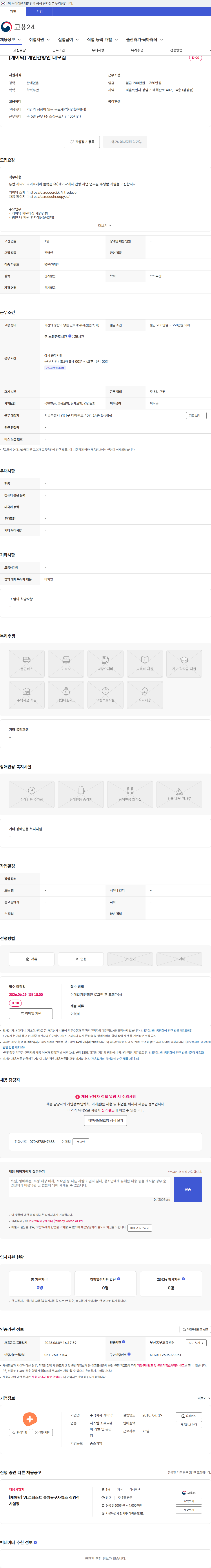Jump to the 전형방법 section tab
This screenshot has height=1568, width=211.
click(x=176, y=51)
